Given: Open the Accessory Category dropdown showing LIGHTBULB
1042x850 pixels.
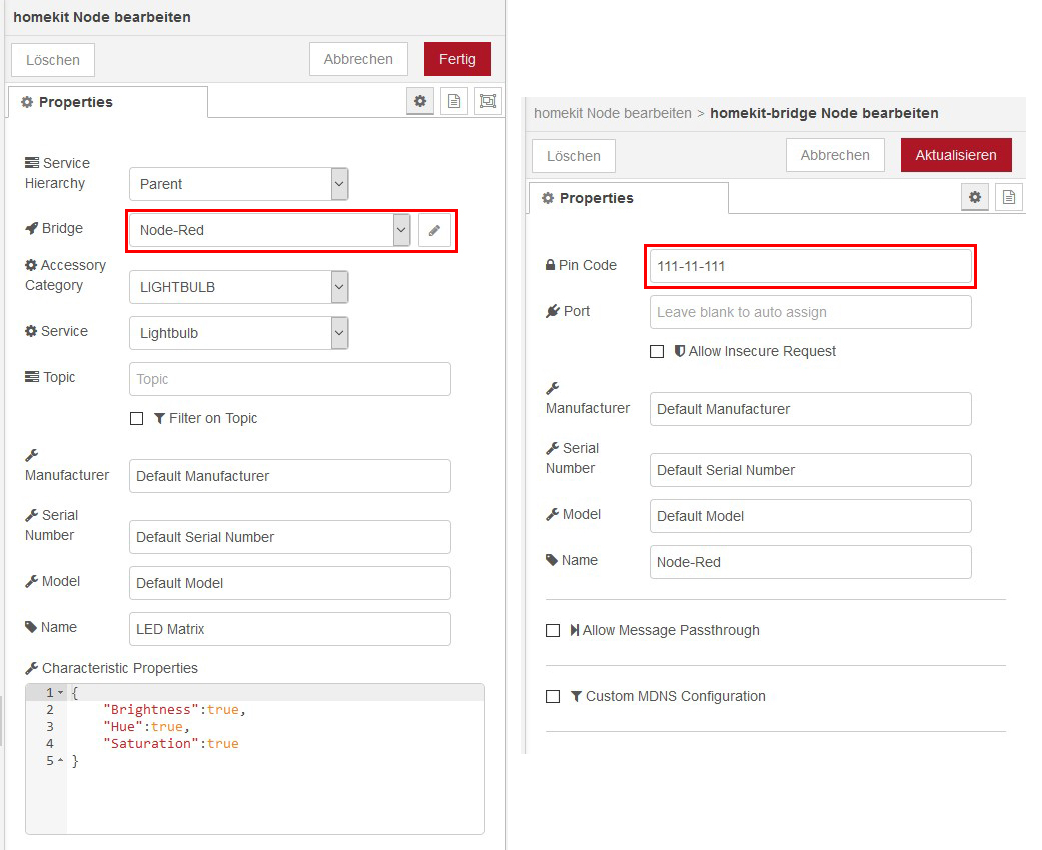Looking at the screenshot, I should point(239,287).
